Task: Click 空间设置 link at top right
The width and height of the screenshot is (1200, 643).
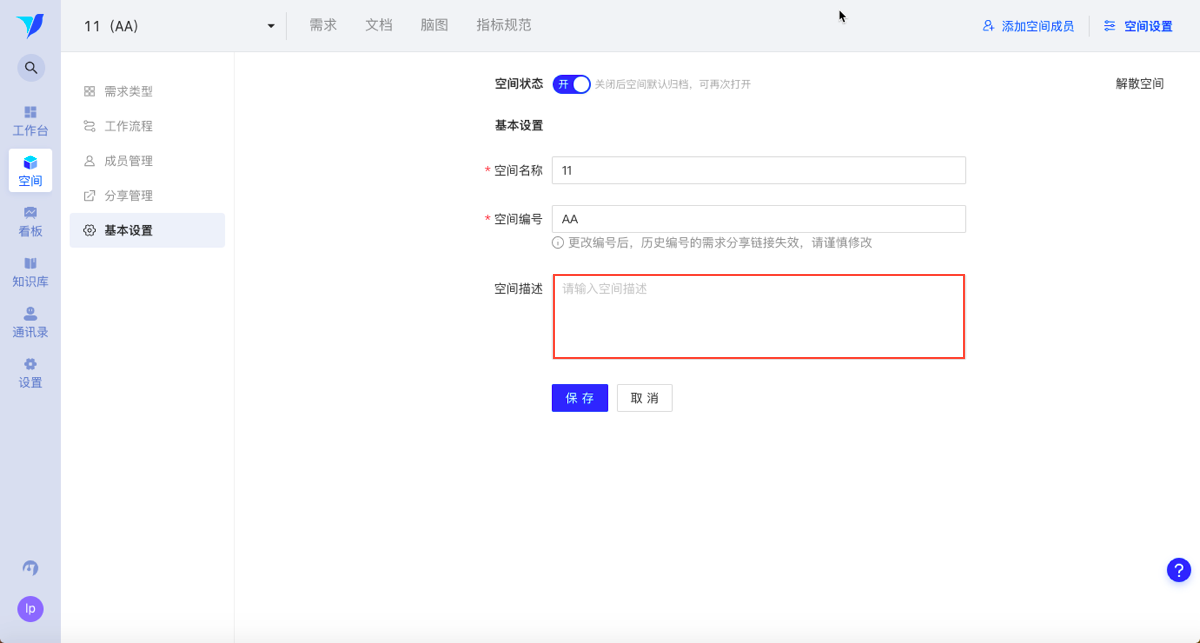Action: (1138, 26)
